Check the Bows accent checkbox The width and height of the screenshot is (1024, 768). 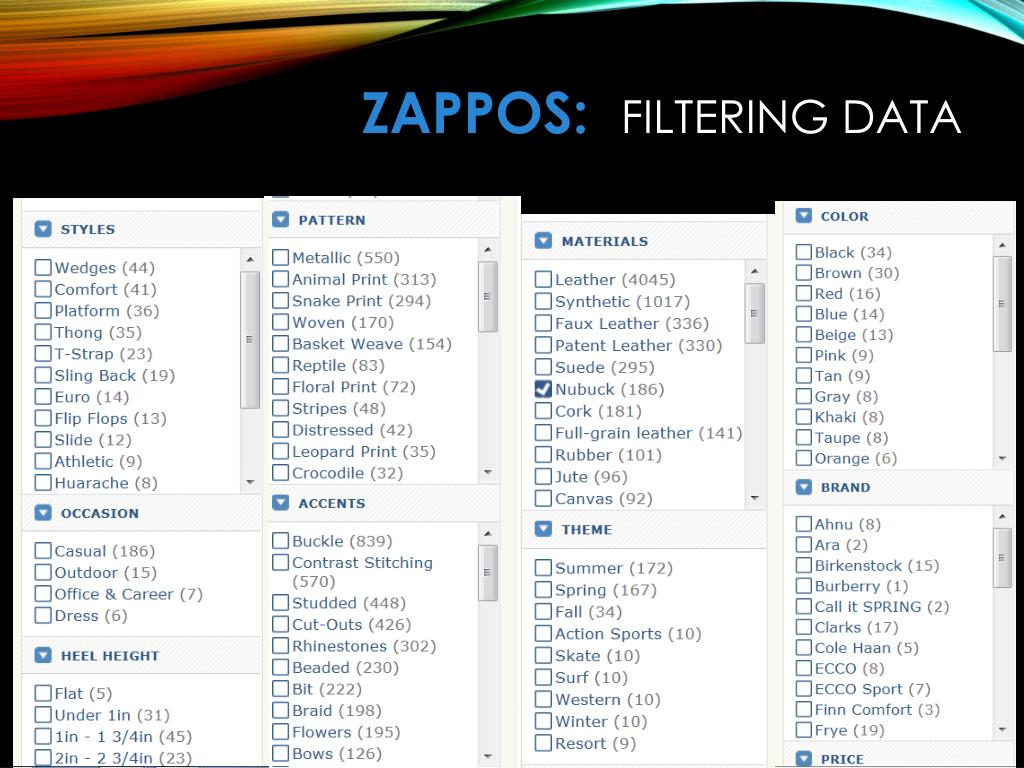(x=281, y=754)
